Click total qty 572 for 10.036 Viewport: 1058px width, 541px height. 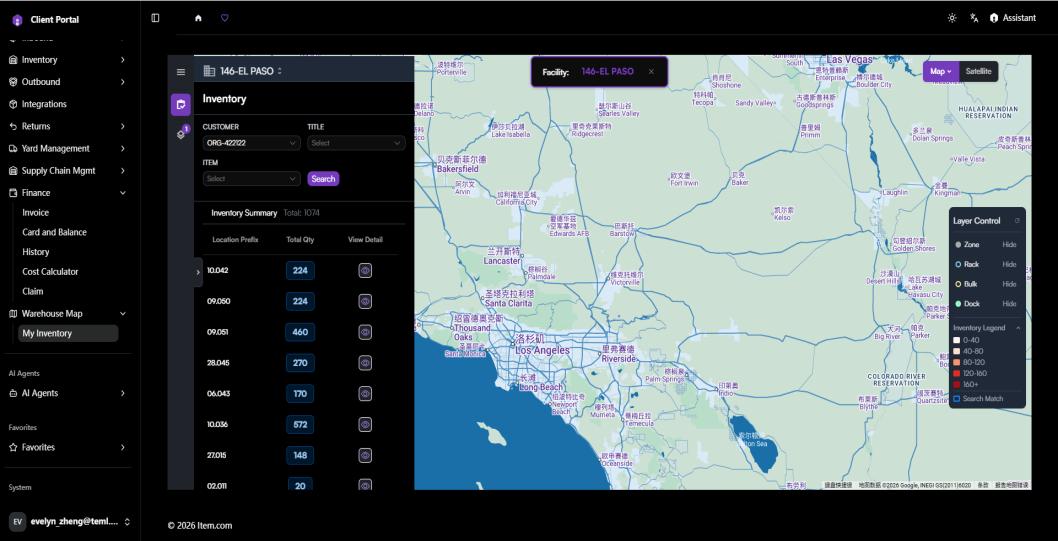click(300, 424)
